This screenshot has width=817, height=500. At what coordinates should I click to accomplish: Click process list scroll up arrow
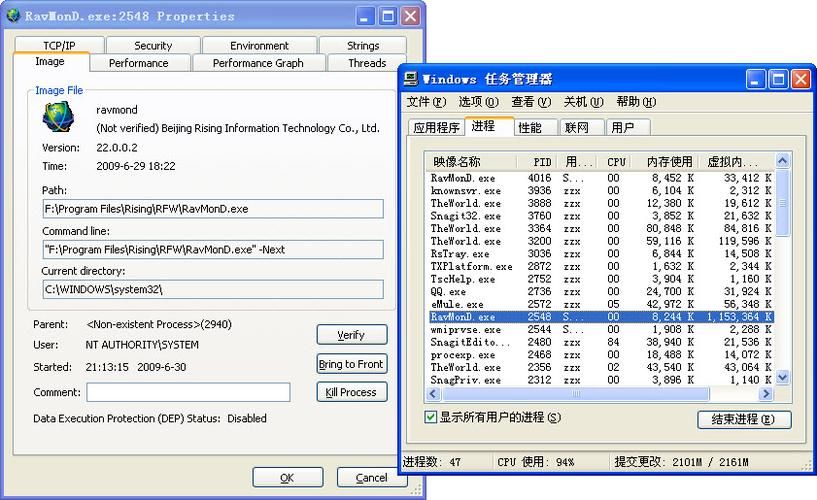pyautogui.click(x=782, y=161)
